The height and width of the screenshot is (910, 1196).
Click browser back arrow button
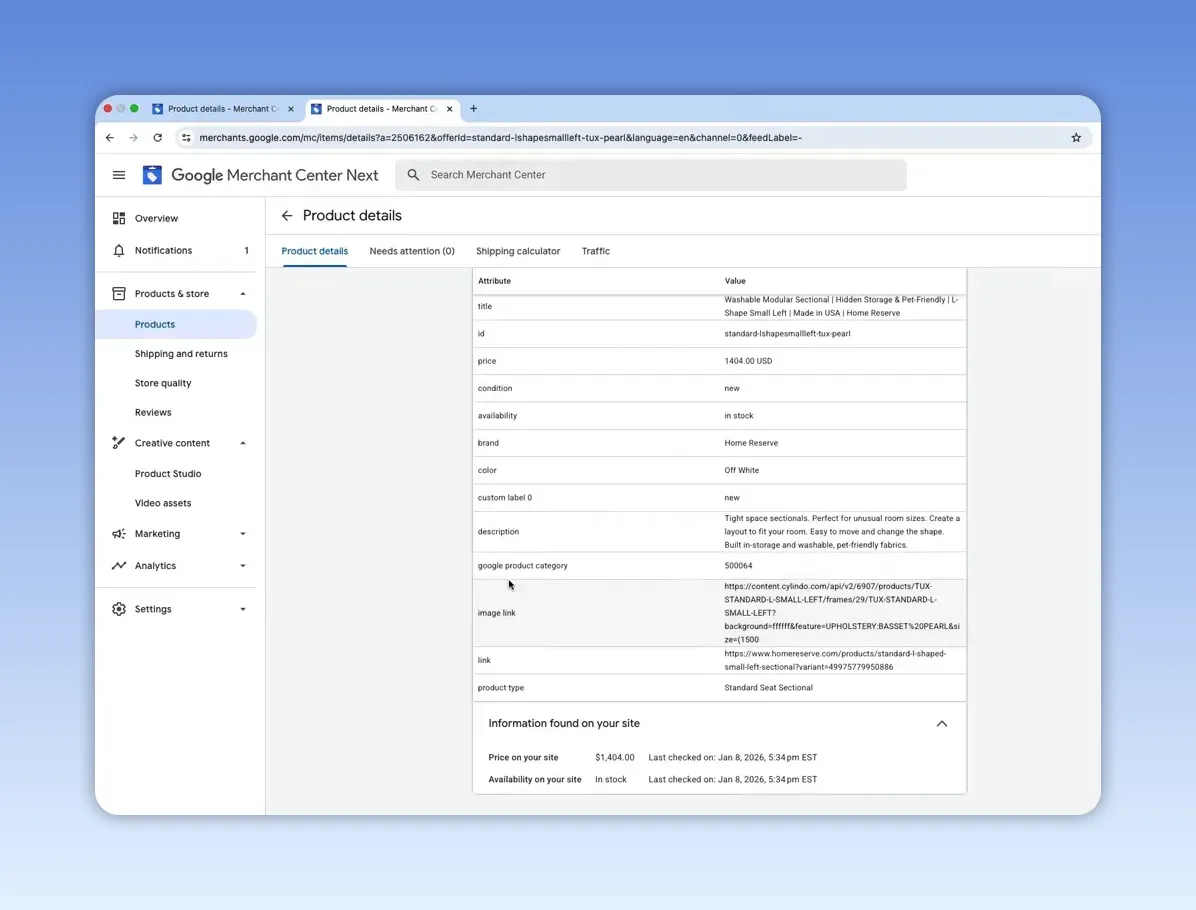point(110,138)
